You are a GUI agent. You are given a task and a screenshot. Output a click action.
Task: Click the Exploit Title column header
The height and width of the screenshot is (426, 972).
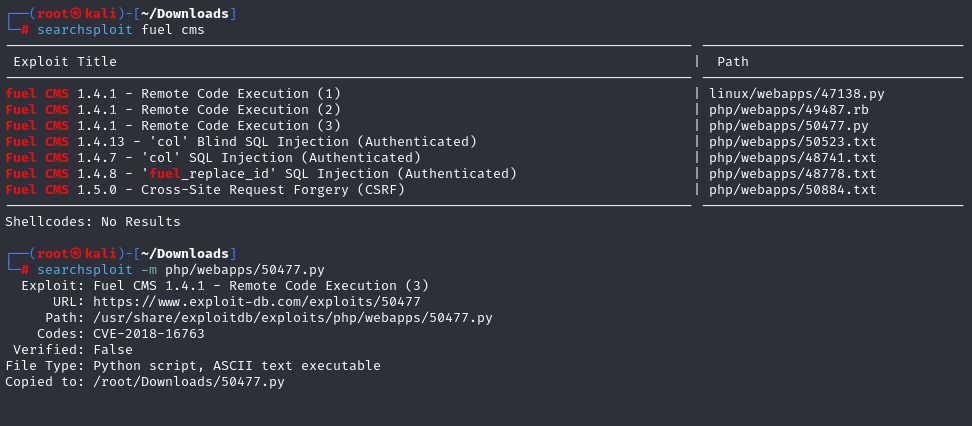point(65,61)
